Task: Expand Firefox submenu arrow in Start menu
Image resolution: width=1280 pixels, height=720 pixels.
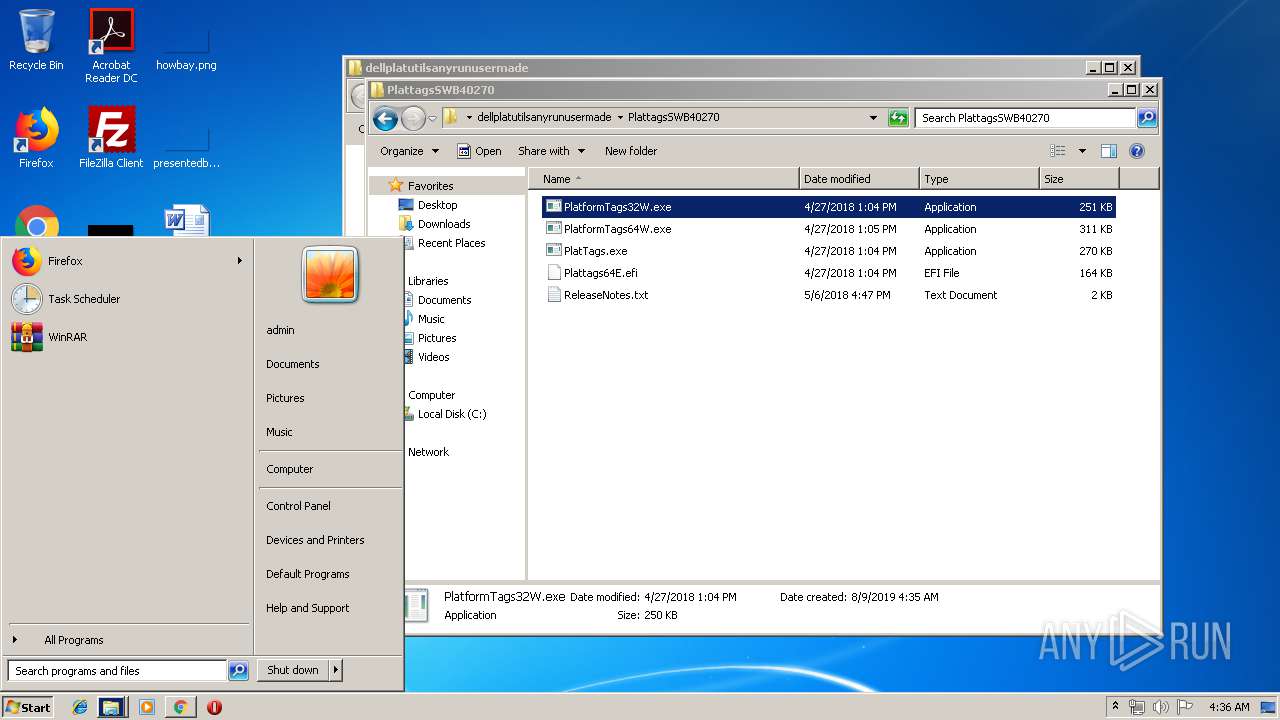Action: pos(239,261)
